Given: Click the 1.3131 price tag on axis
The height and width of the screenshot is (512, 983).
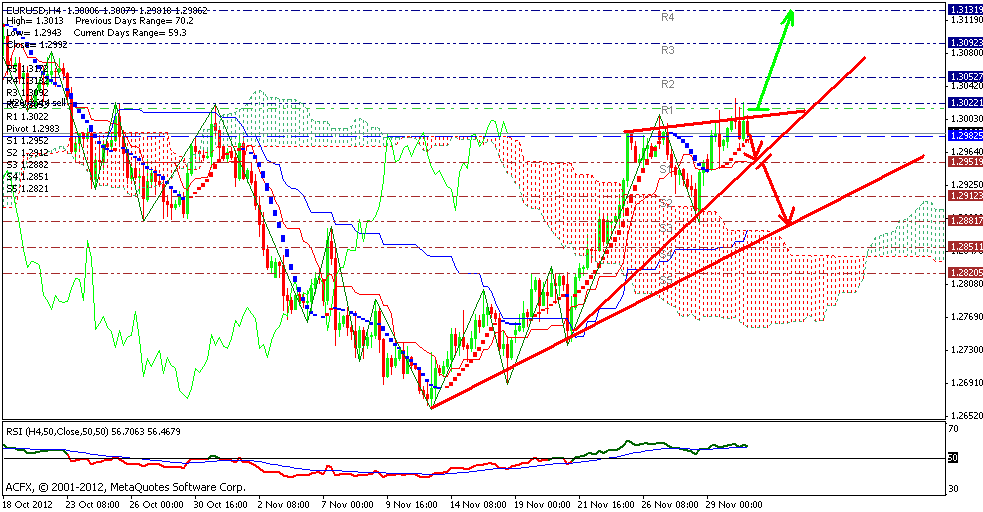Looking at the screenshot, I should tap(964, 8).
